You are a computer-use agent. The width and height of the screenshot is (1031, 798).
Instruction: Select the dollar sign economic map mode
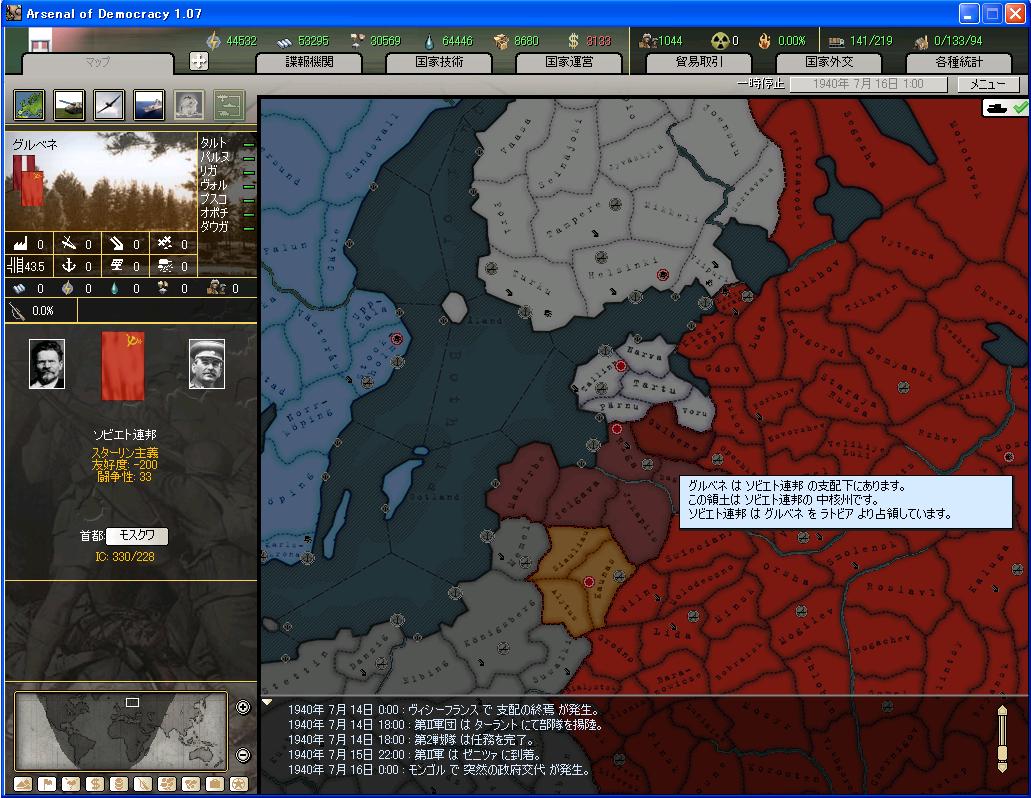pyautogui.click(x=95, y=783)
